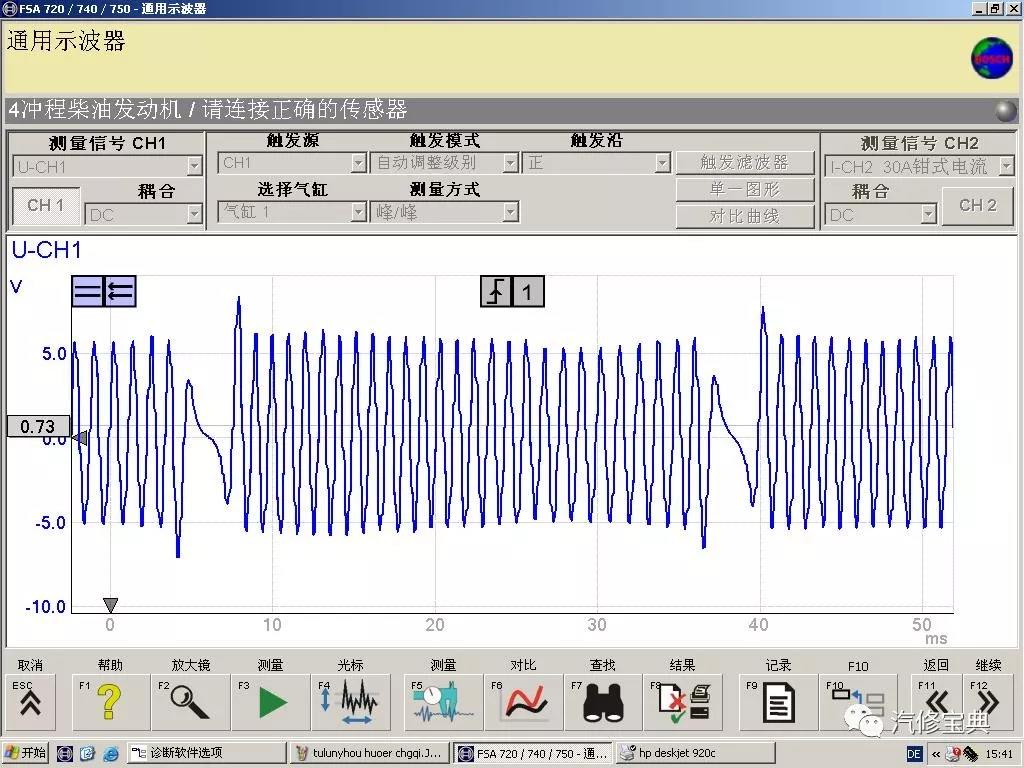Open the F5 measurement caliper tool

[443, 703]
